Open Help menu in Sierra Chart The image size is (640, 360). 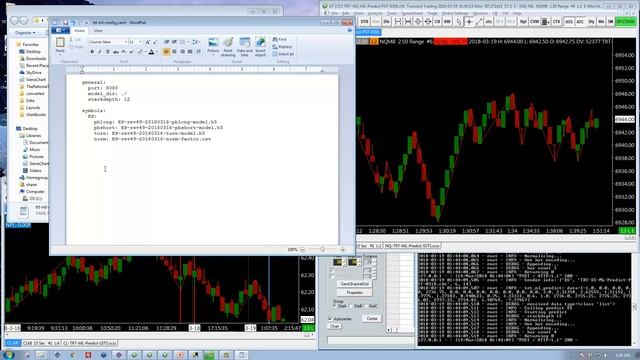517,13
